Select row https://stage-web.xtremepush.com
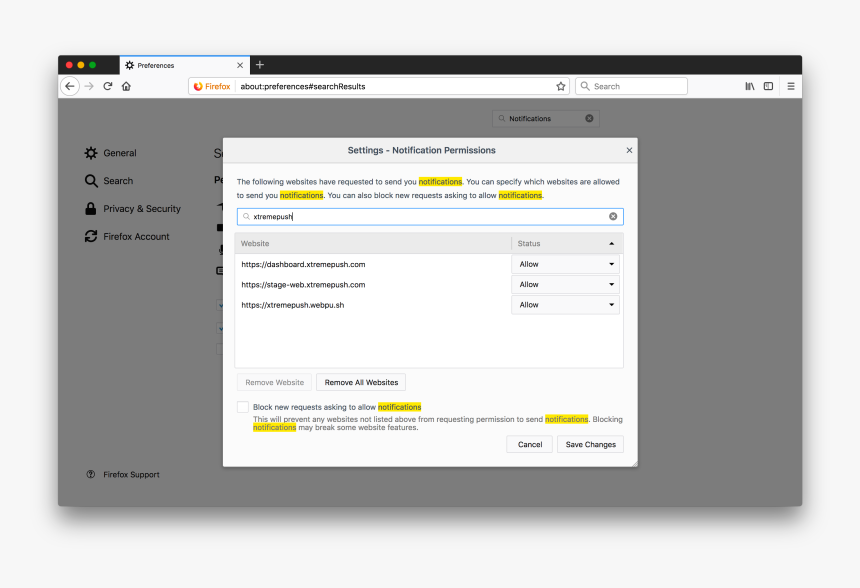The height and width of the screenshot is (588, 860). click(374, 284)
